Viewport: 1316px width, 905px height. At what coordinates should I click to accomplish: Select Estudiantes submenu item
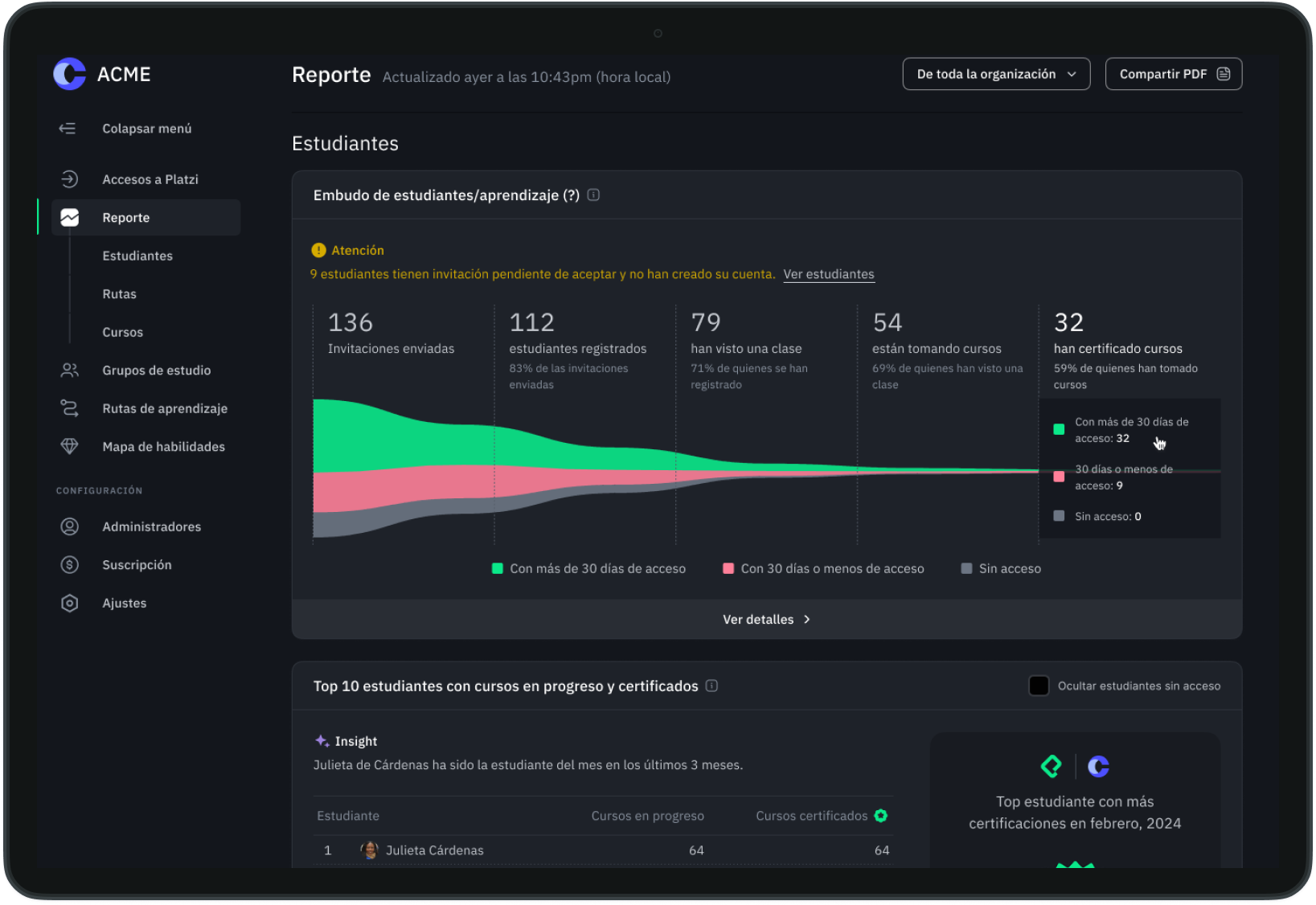pyautogui.click(x=137, y=256)
